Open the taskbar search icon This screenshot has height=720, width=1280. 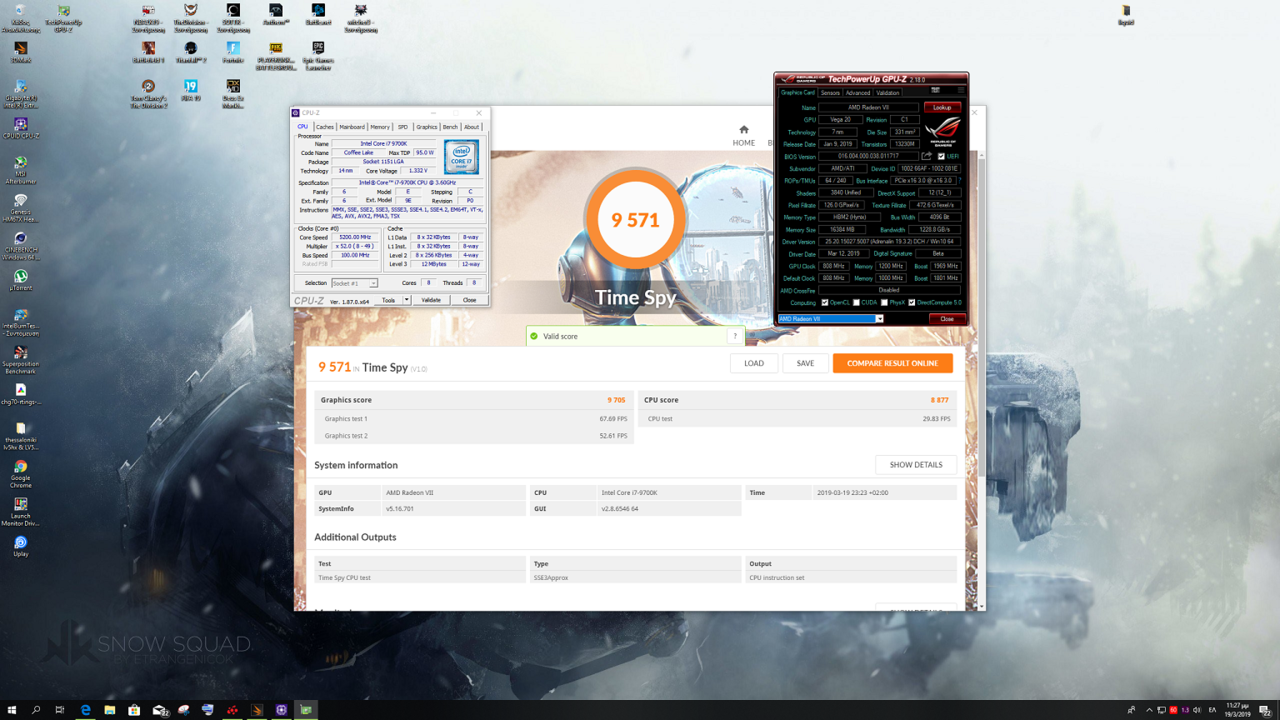click(x=36, y=710)
